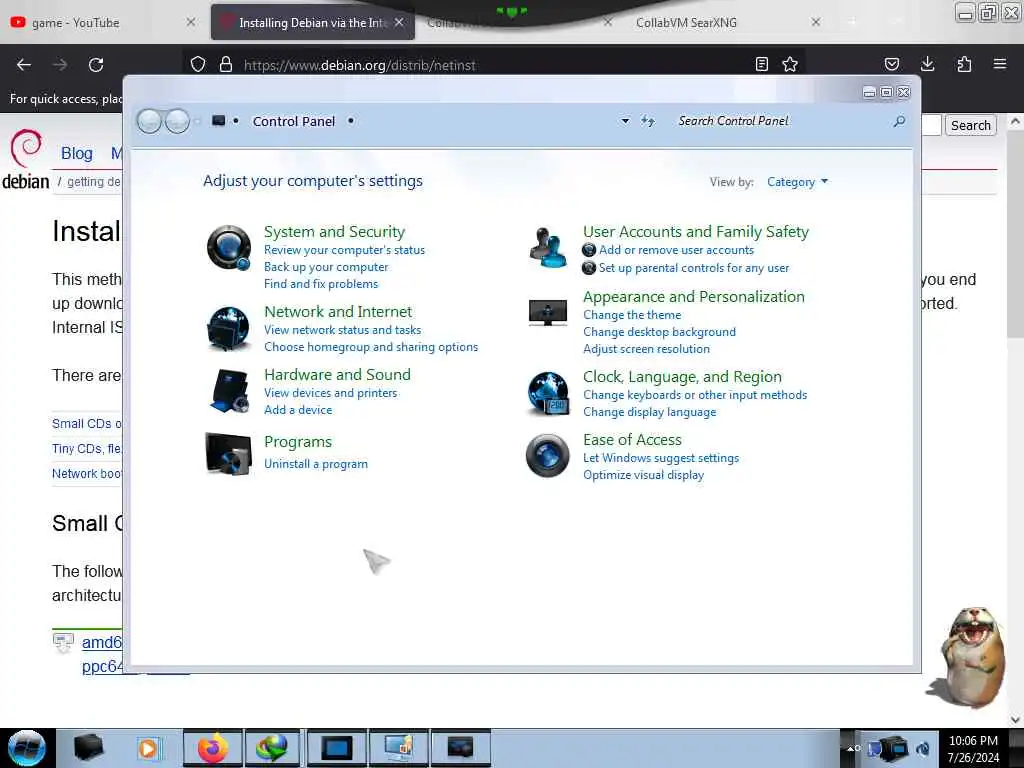Image resolution: width=1024 pixels, height=768 pixels.
Task: Open System and Security heading link
Action: coord(334,232)
